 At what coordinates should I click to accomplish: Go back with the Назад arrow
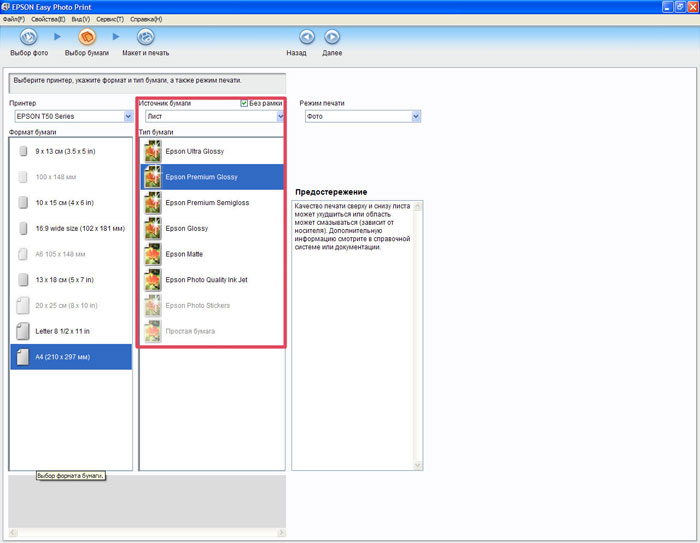[x=307, y=37]
